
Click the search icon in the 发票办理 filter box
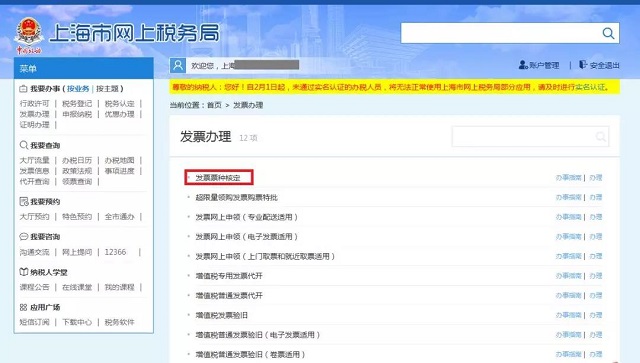(600, 136)
